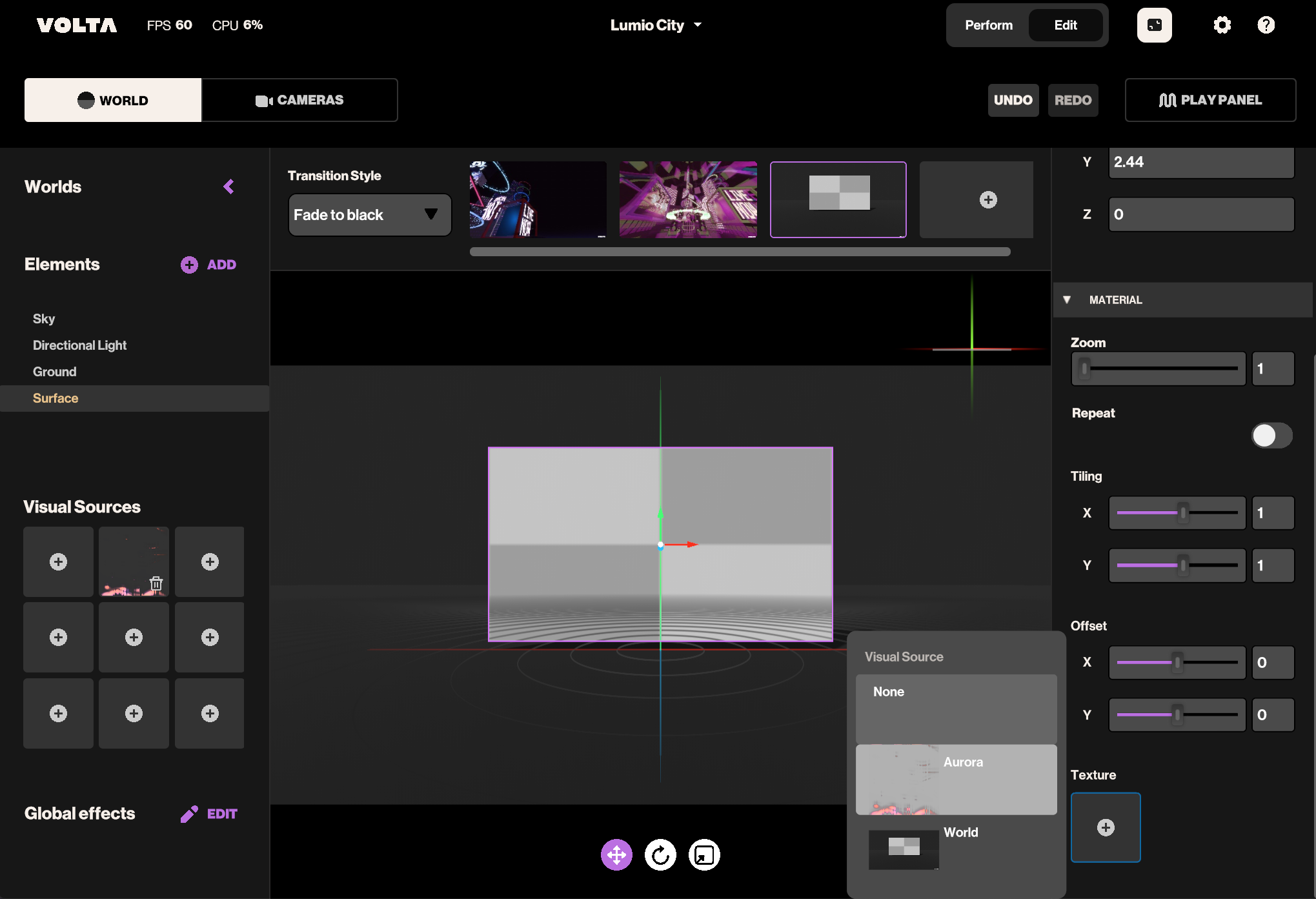Open the Transition Style dropdown
The width and height of the screenshot is (1316, 899).
point(369,215)
